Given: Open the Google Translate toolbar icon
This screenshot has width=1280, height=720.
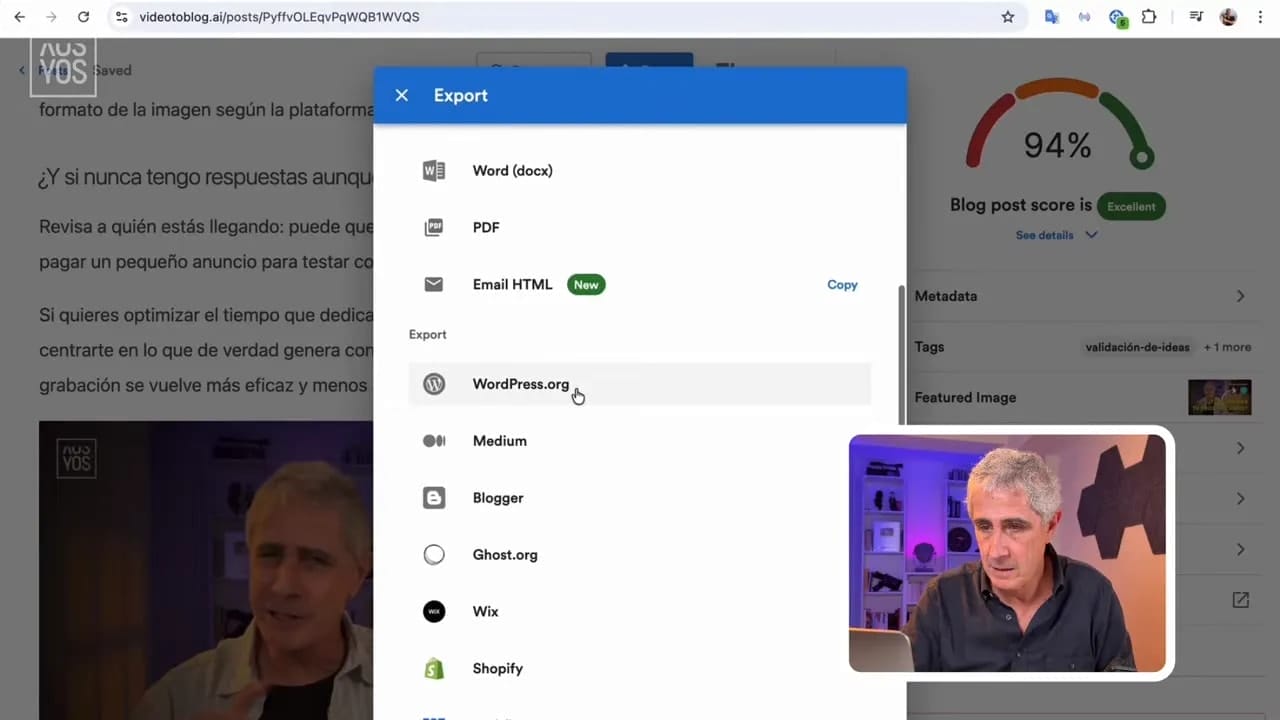Looking at the screenshot, I should [1051, 17].
